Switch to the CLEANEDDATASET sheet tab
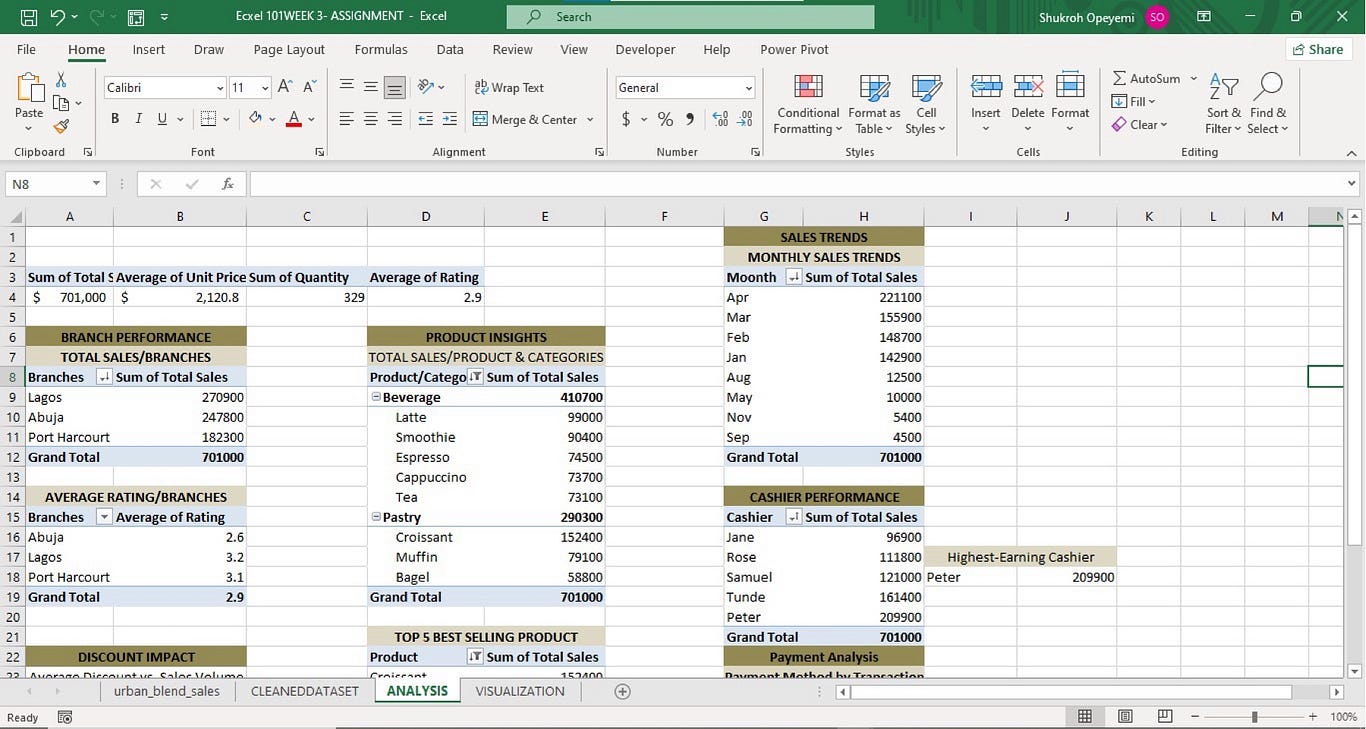Screen dimensions: 1366x729 (x=305, y=691)
